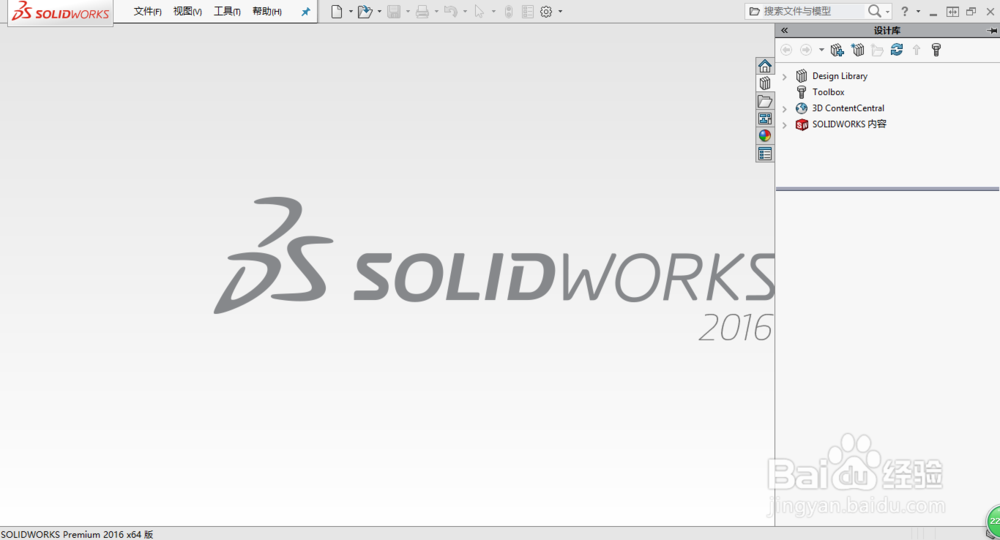
Task: Open SOLIDWORKS Resources home tab
Action: (765, 66)
